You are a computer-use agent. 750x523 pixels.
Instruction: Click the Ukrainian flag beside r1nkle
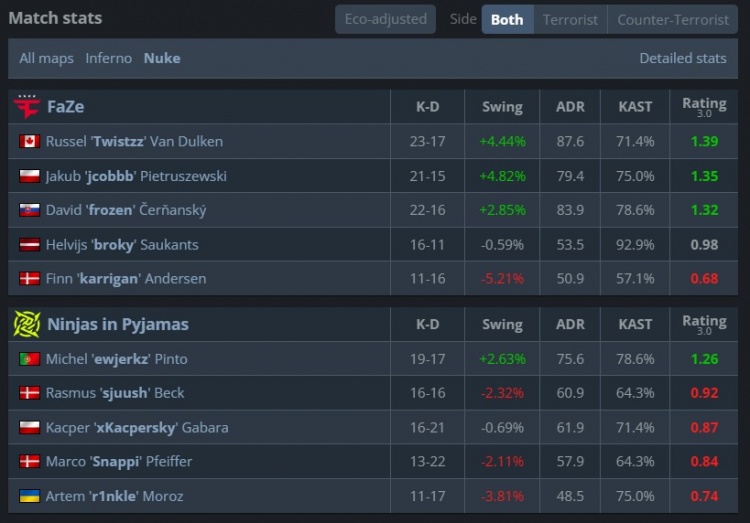29,496
